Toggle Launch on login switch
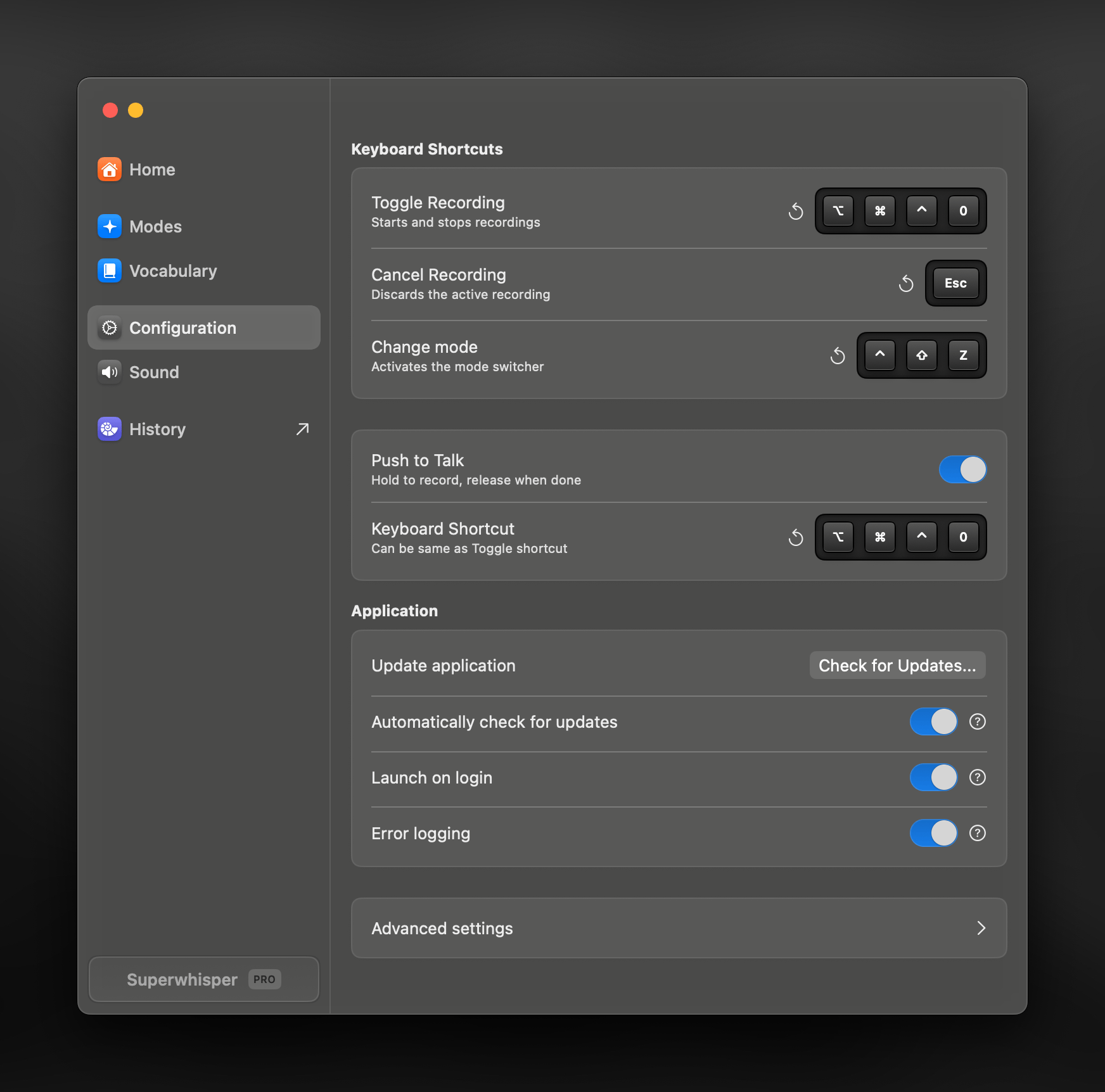This screenshot has width=1105, height=1092. [x=933, y=777]
